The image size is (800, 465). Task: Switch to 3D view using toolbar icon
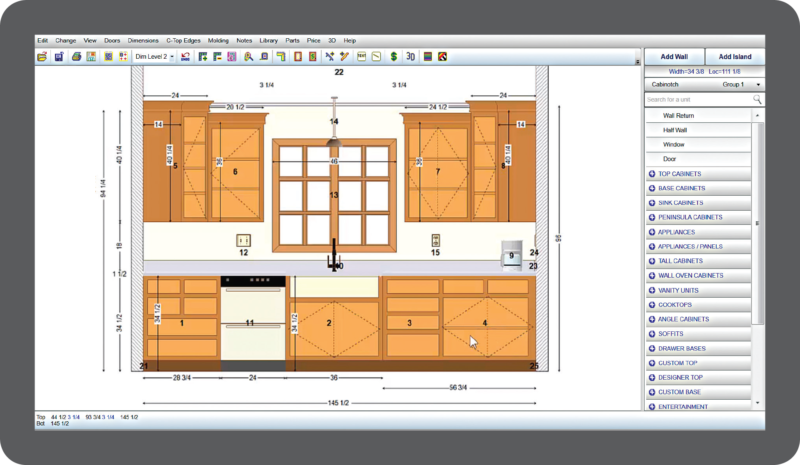411,57
